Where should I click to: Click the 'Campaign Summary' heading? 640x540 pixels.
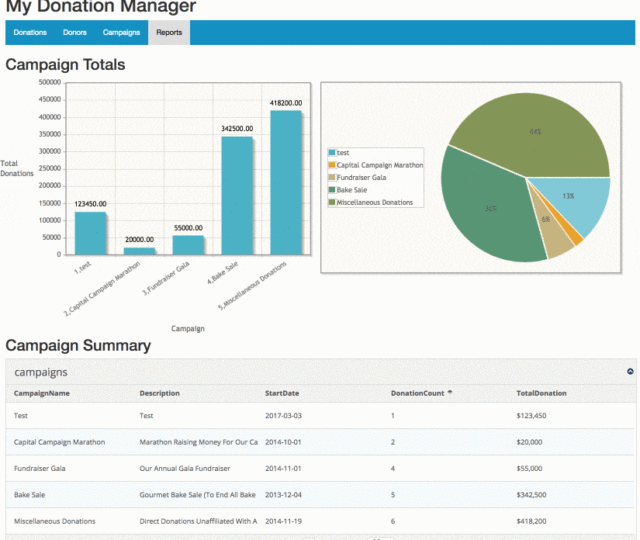coord(78,345)
